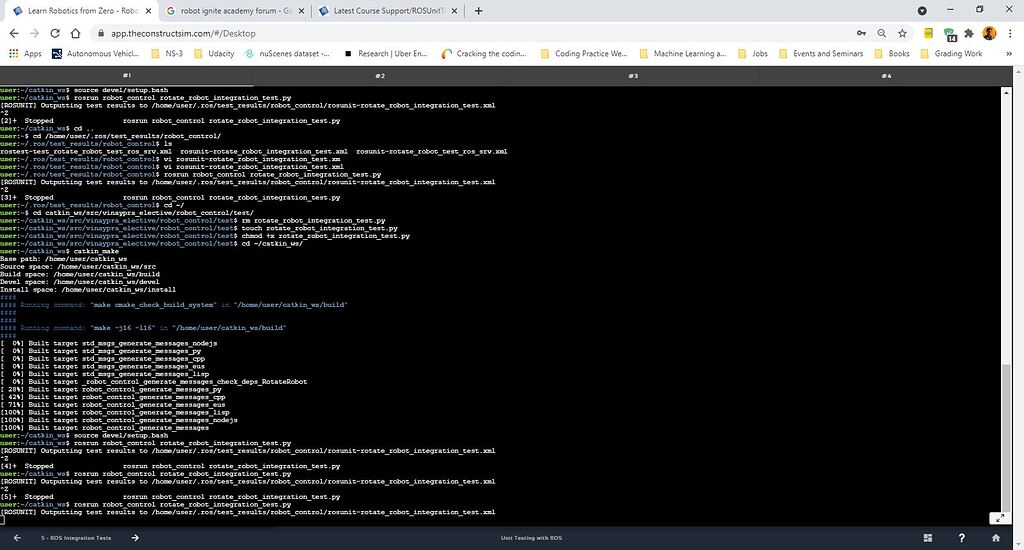
Task: Open the Udacity bookmark folder
Action: coord(214,54)
